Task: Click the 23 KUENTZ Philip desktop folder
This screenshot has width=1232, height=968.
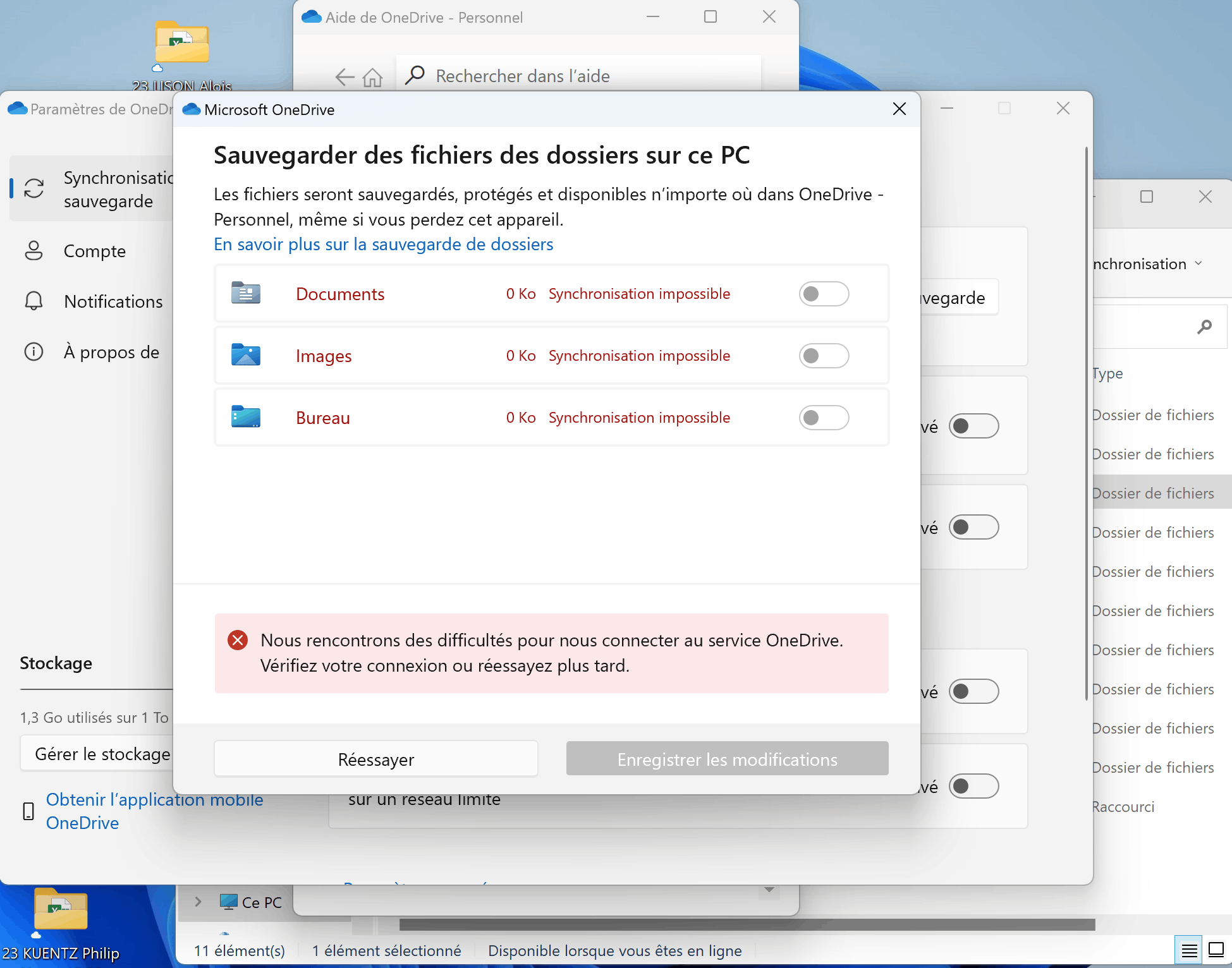Action: [x=61, y=924]
